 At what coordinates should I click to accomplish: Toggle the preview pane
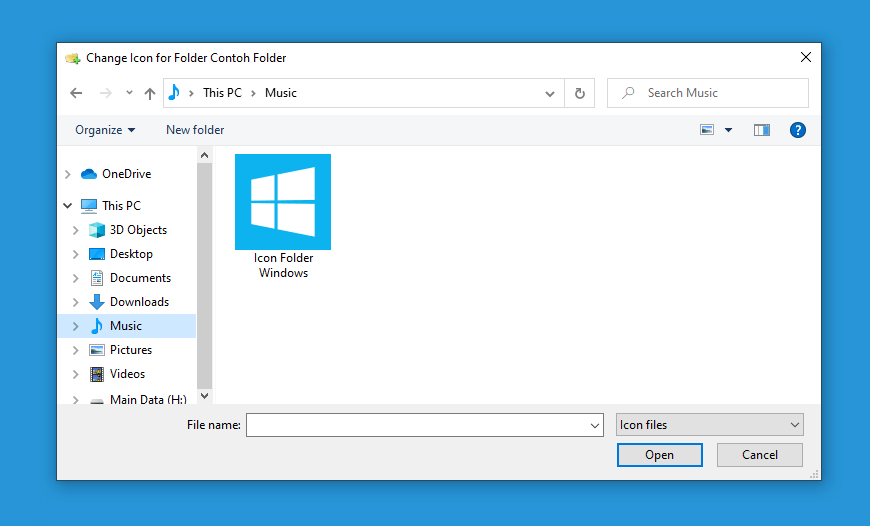762,130
